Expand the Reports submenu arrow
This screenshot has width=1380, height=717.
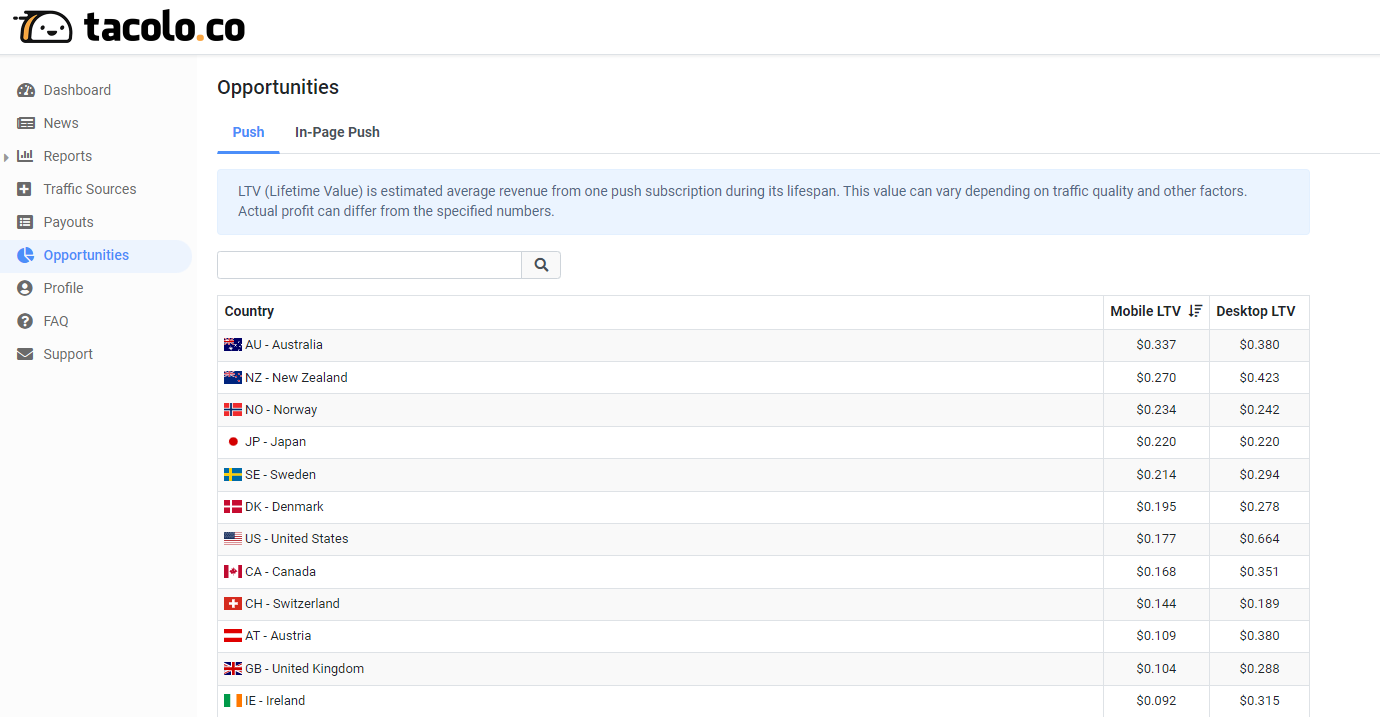point(7,157)
